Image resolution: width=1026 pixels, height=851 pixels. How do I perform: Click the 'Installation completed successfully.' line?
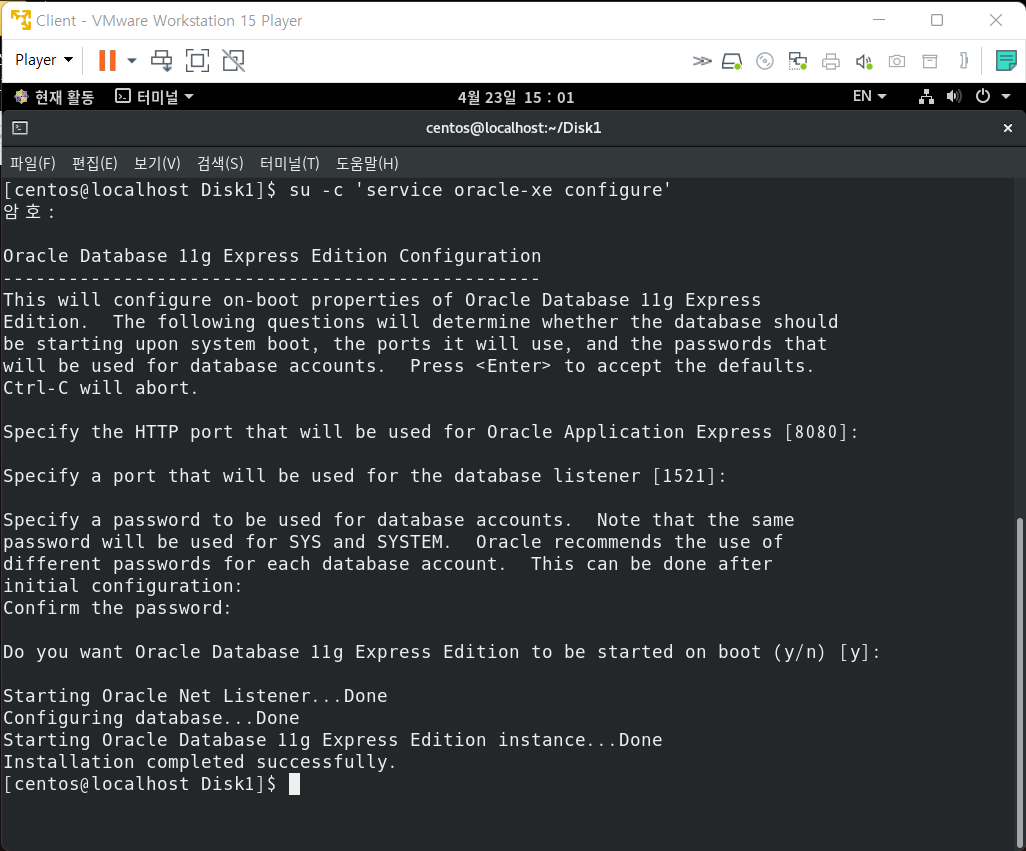[200, 762]
